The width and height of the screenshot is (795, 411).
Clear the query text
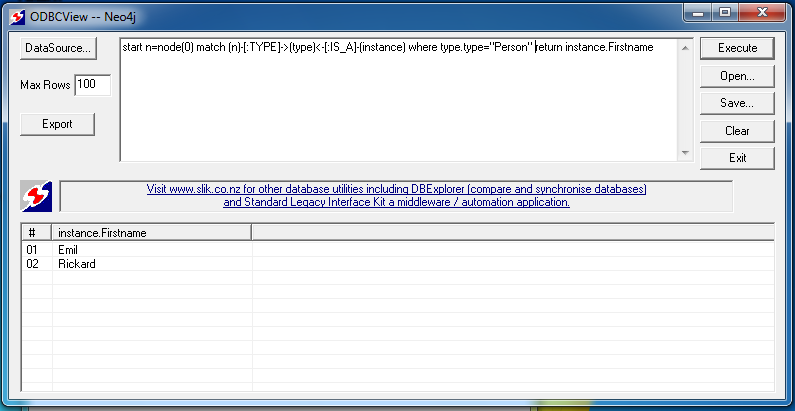pyautogui.click(x=737, y=131)
